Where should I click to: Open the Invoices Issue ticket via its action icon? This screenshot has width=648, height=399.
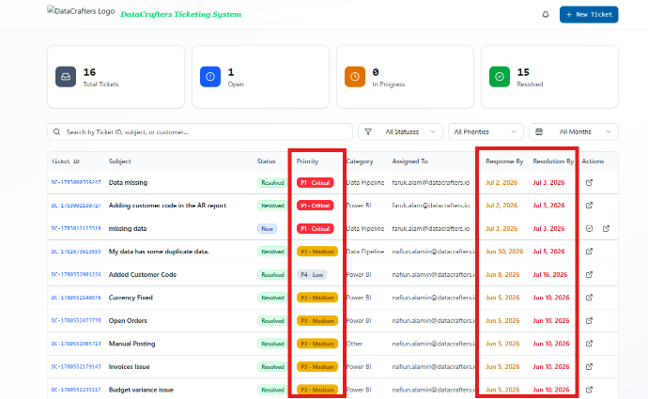pos(589,366)
